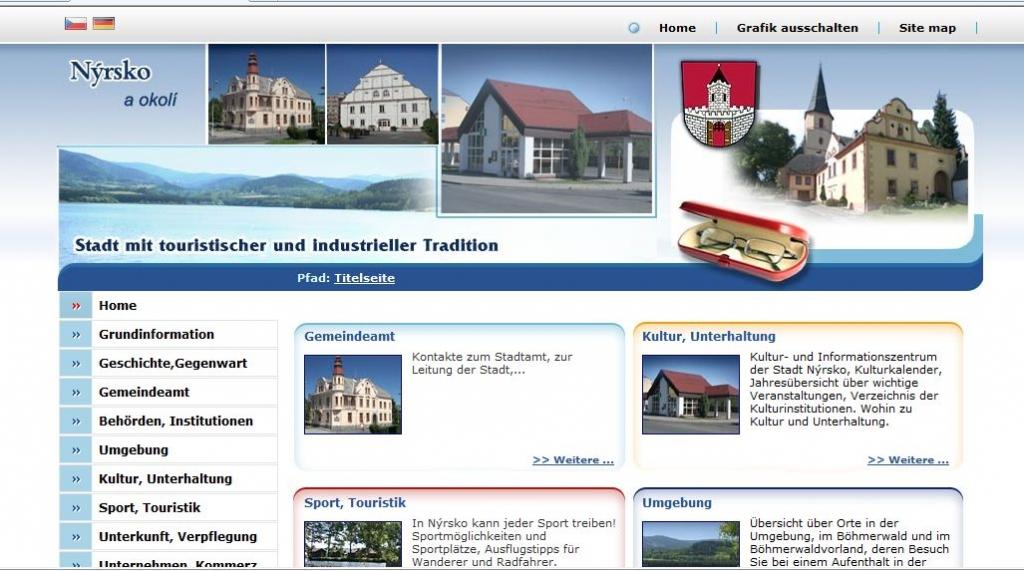Screen dimensions: 1024x571
Task: Click arrow icon beside Kultur, Unterhaltung menu
Action: 76,479
